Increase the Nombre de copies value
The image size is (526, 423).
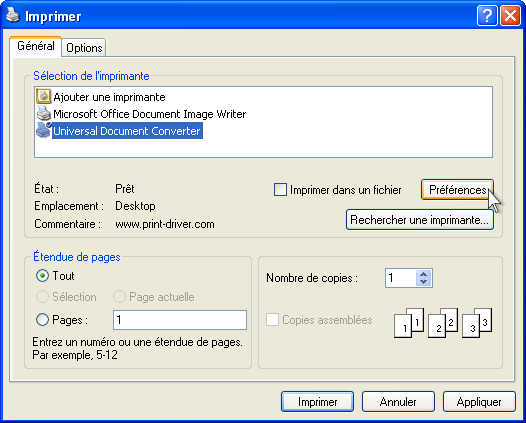423,274
